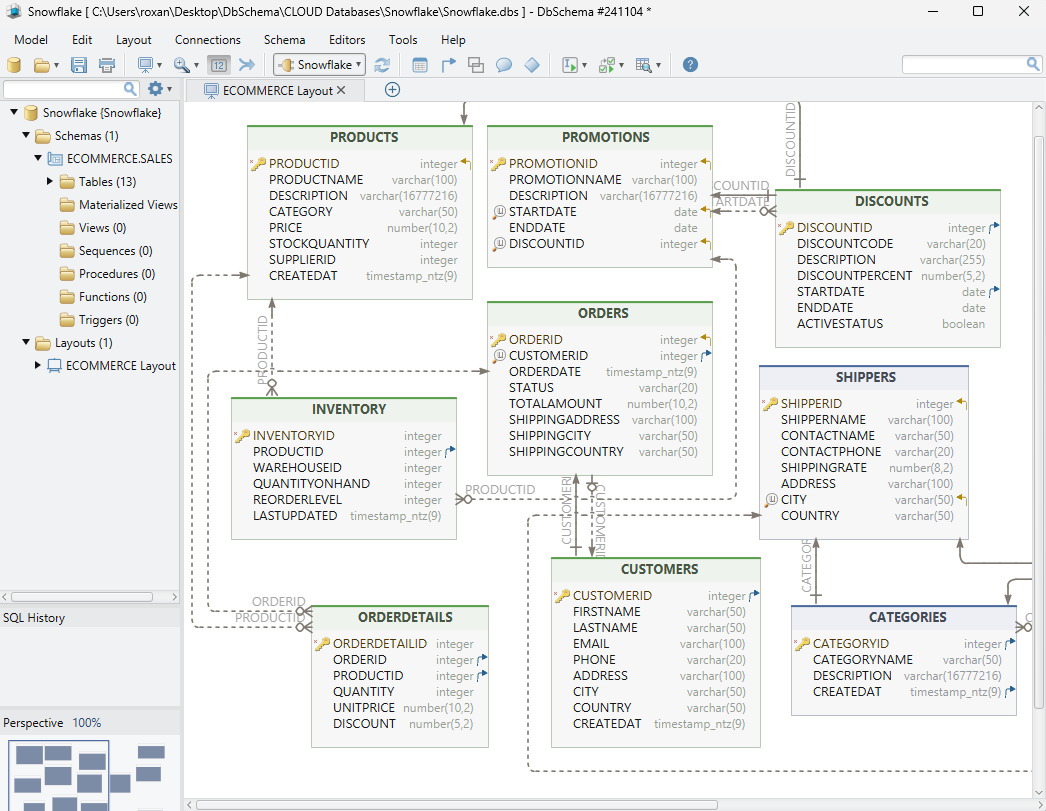Viewport: 1046px width, 811px height.
Task: Add a comment callout using the bubble icon
Action: 503,64
